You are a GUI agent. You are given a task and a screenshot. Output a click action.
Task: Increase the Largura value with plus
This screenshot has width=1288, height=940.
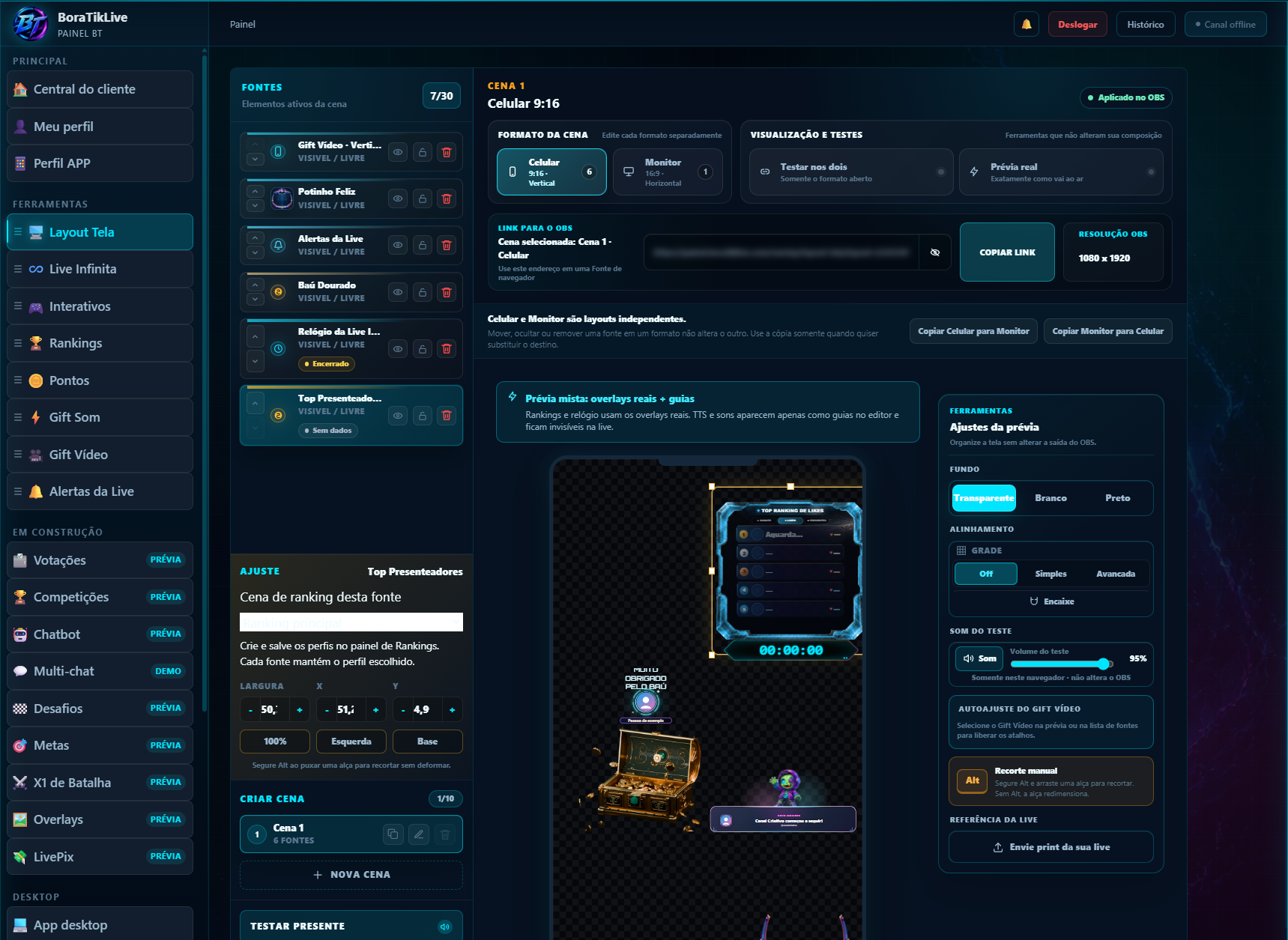(x=300, y=710)
